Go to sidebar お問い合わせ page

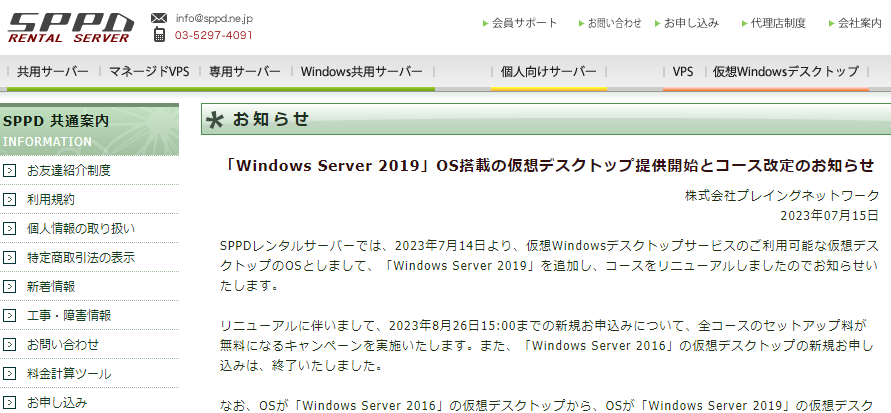[x=63, y=344]
